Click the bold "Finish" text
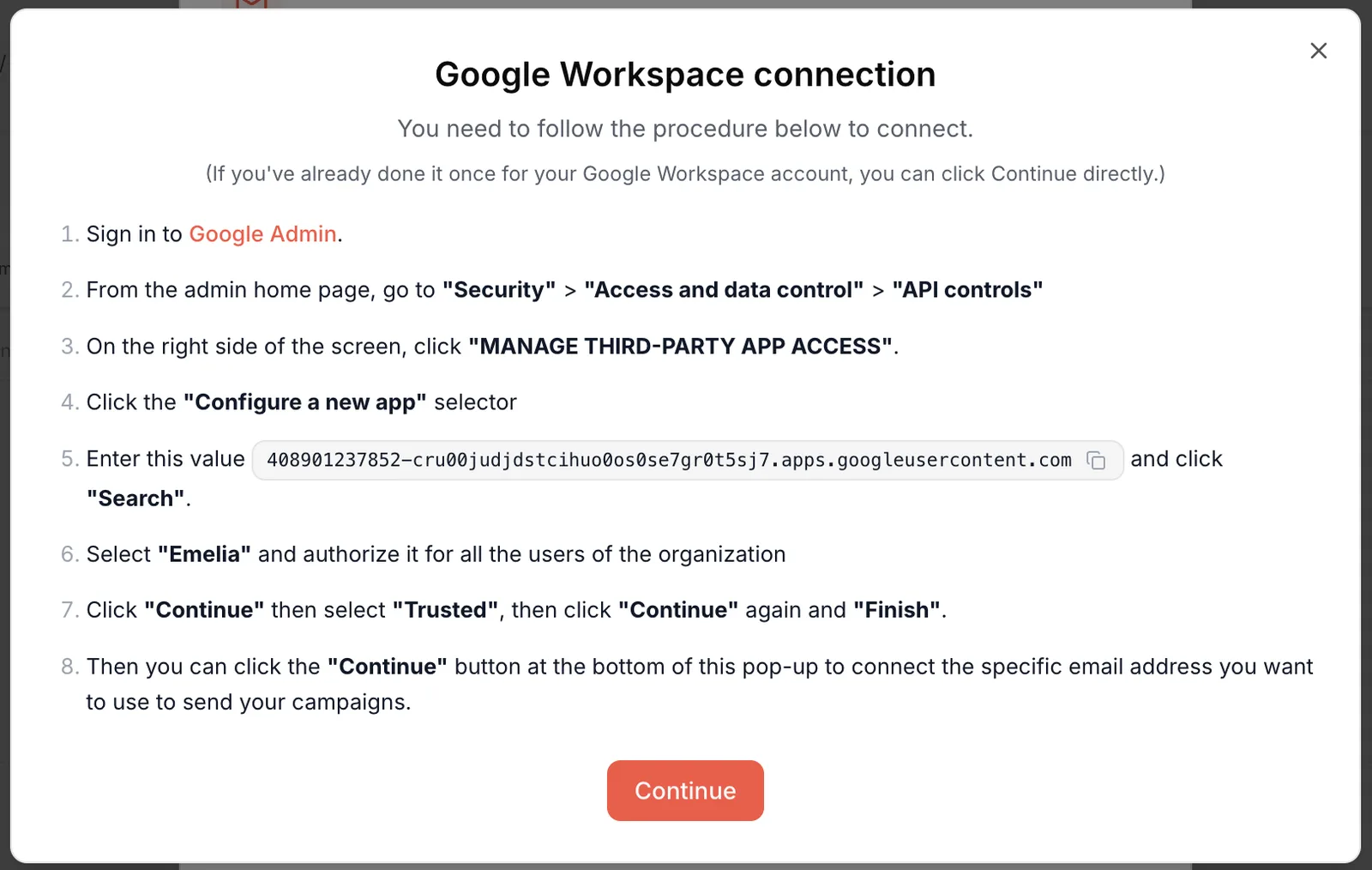Viewport: 1372px width, 870px height. [897, 610]
